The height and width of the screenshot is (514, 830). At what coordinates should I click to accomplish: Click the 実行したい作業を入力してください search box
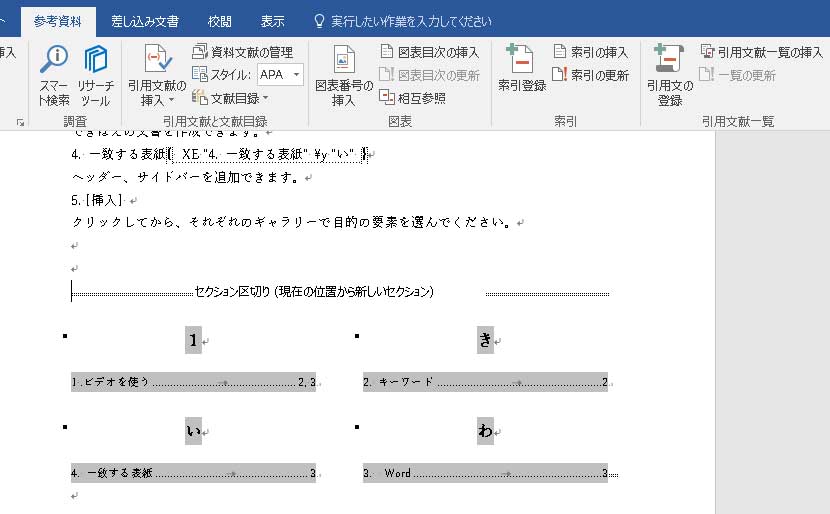(410, 21)
